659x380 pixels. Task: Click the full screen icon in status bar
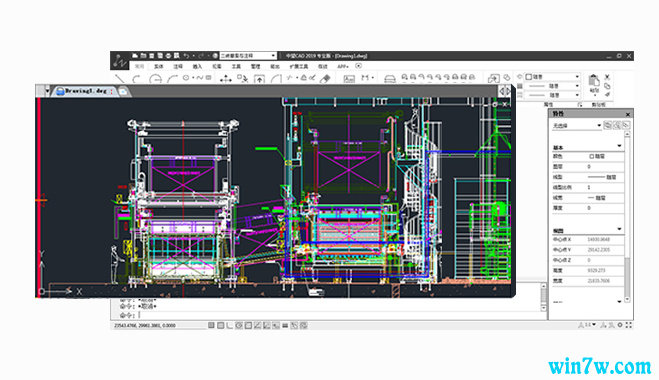(x=629, y=325)
